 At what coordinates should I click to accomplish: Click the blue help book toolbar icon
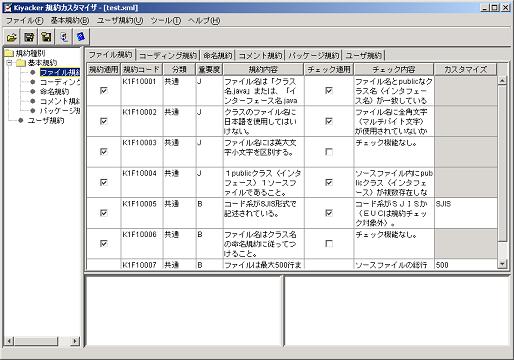tap(81, 37)
